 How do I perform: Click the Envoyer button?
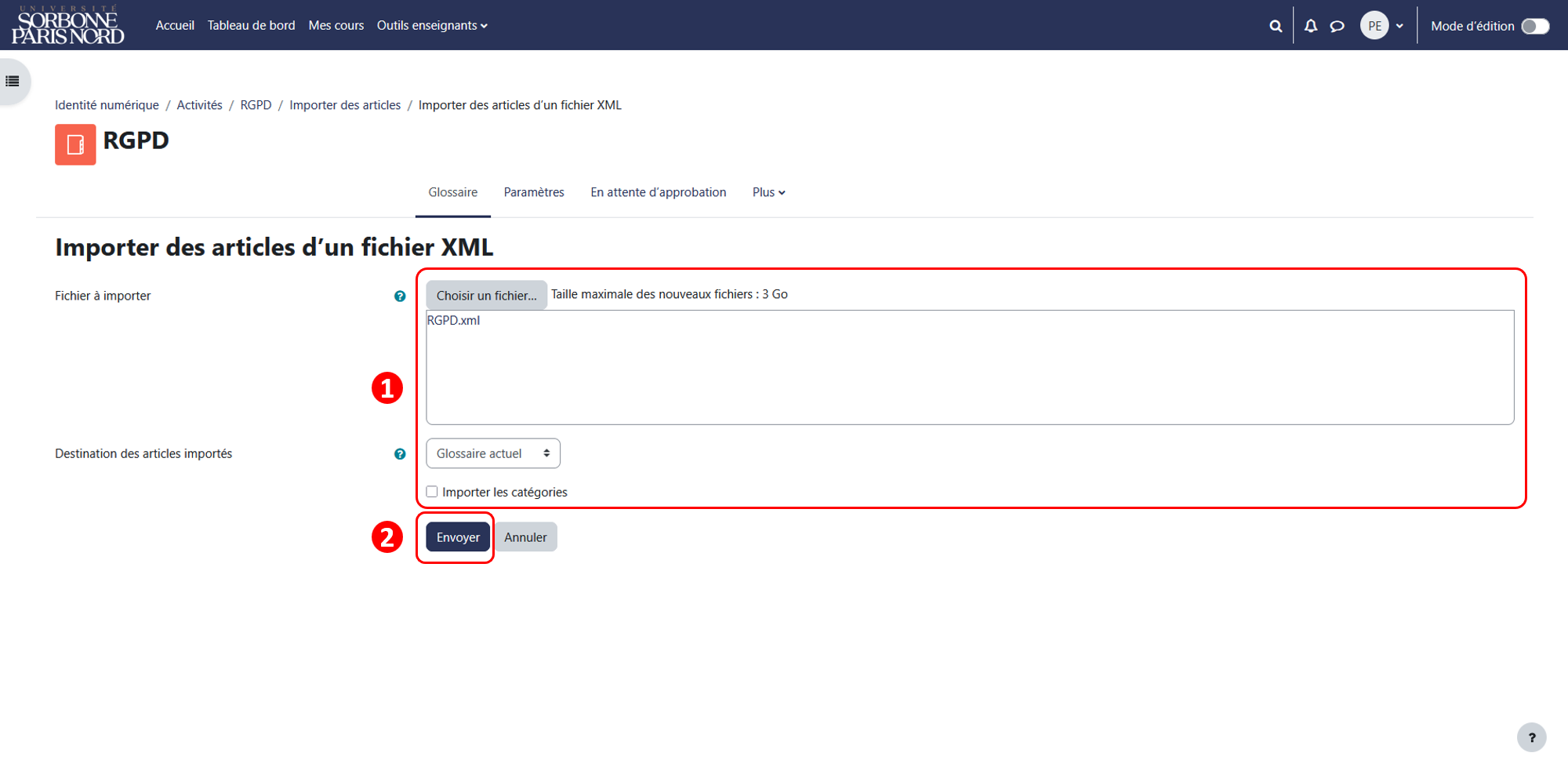click(x=458, y=537)
